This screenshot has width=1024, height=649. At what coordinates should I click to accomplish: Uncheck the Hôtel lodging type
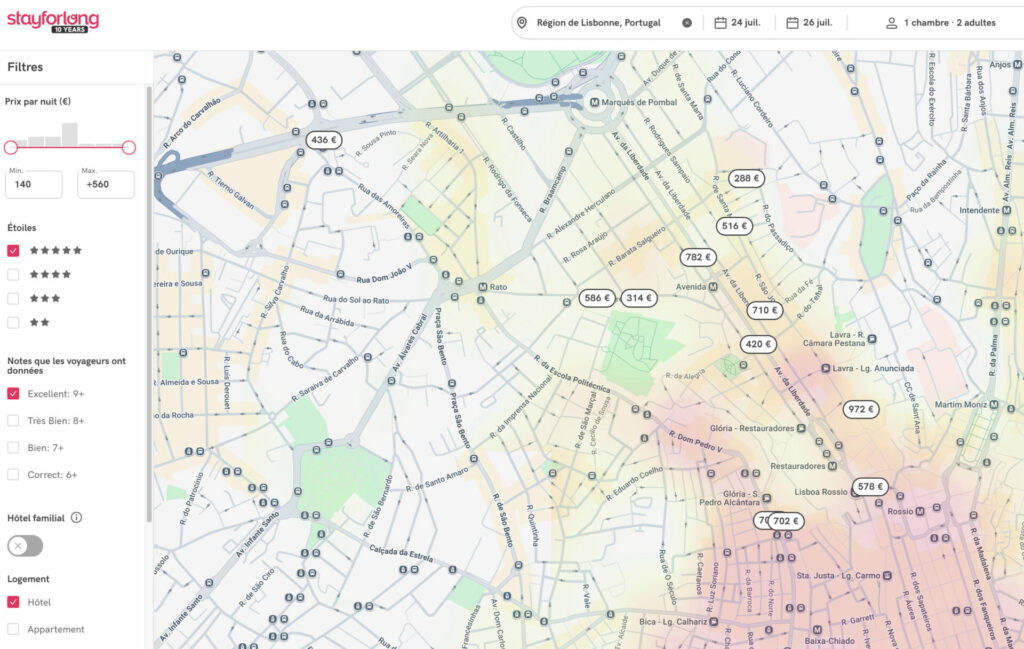click(13, 602)
